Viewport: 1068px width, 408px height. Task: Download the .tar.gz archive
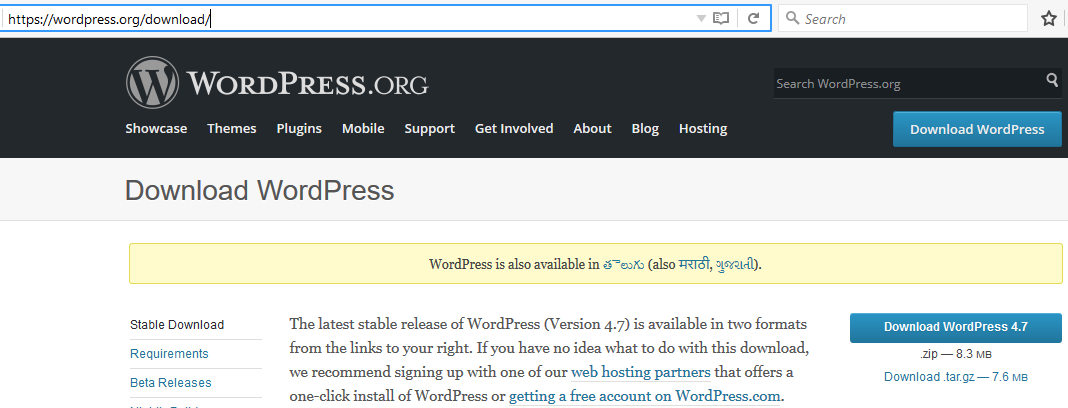tap(956, 377)
